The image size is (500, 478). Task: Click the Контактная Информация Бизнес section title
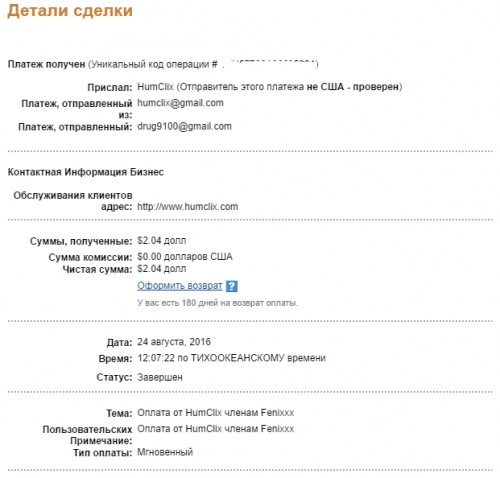86,172
